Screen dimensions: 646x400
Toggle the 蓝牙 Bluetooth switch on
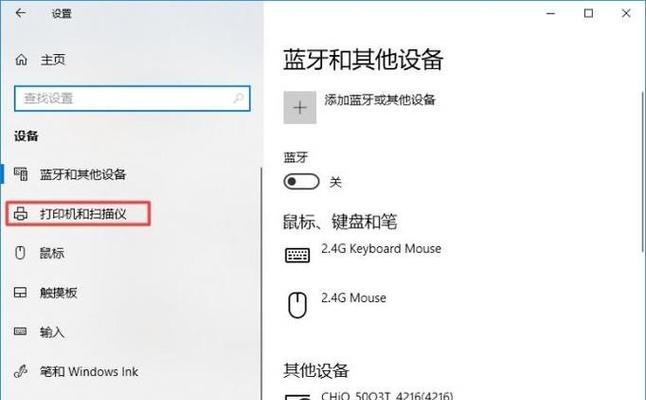301,181
